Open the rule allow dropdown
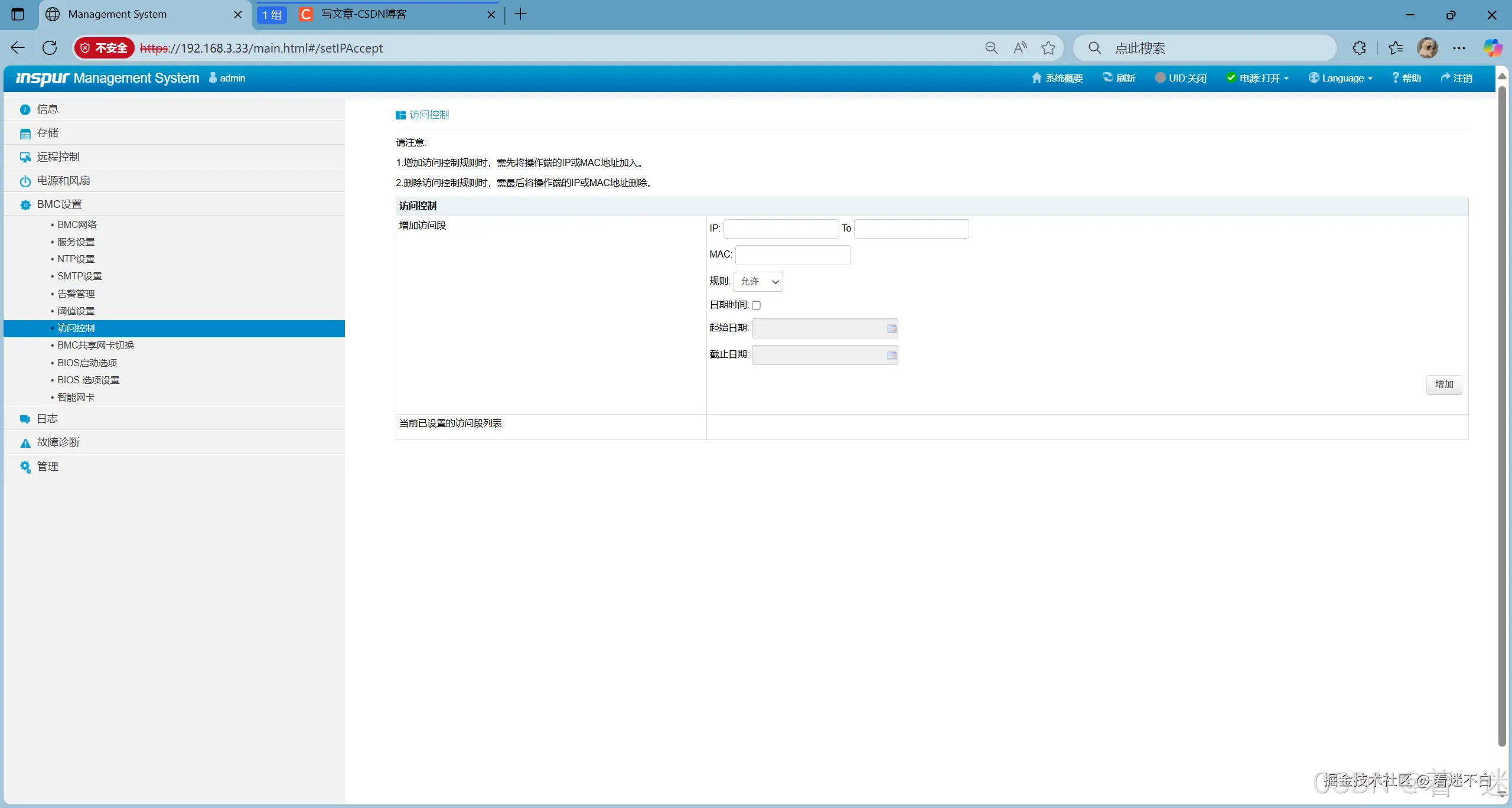Screen dimensions: 1512x808 pos(758,282)
